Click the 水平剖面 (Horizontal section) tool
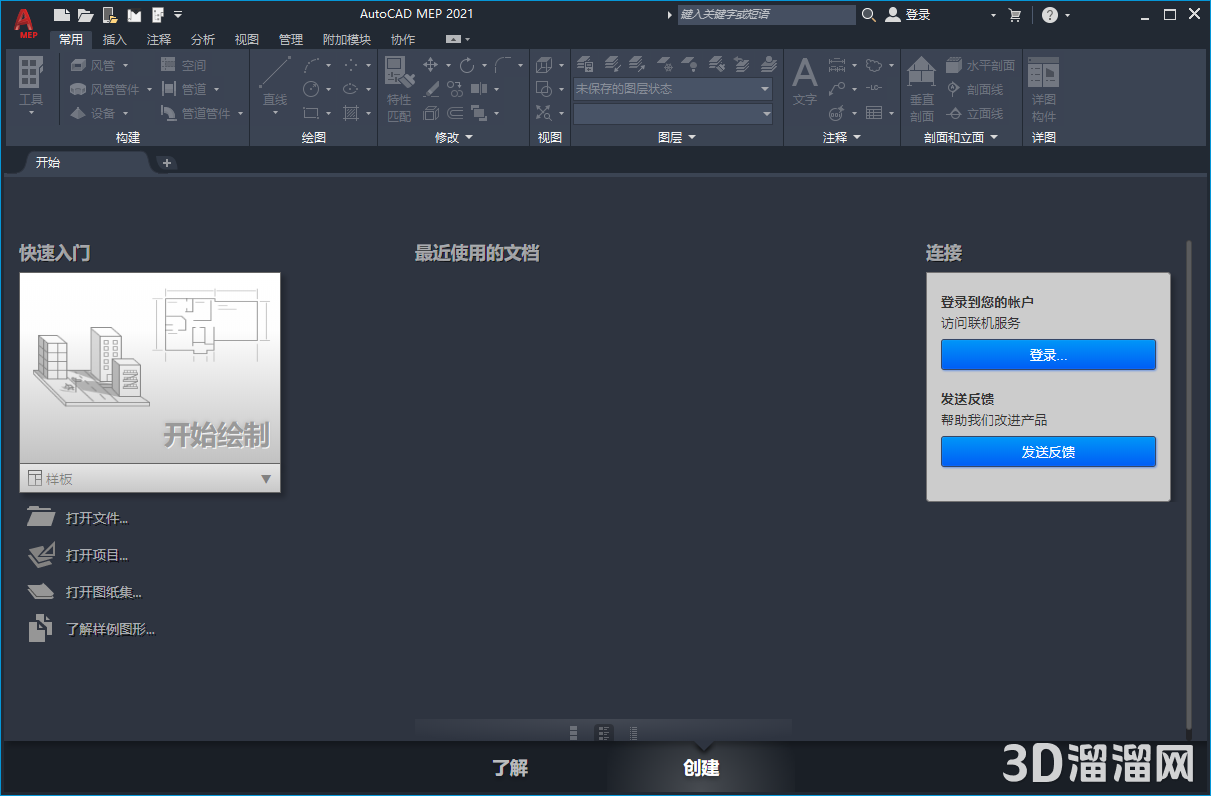 coord(980,65)
